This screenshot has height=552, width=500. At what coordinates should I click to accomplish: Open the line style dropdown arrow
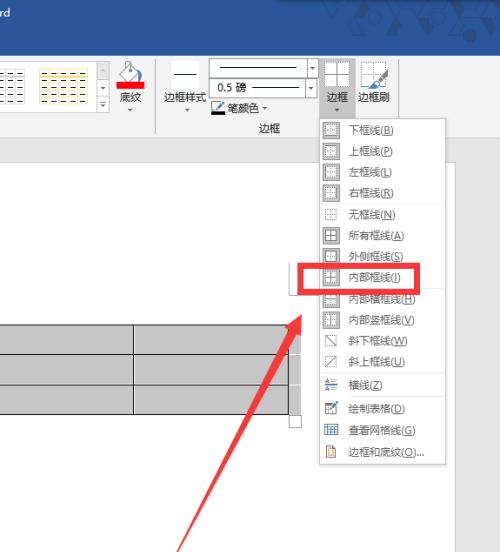(x=312, y=68)
